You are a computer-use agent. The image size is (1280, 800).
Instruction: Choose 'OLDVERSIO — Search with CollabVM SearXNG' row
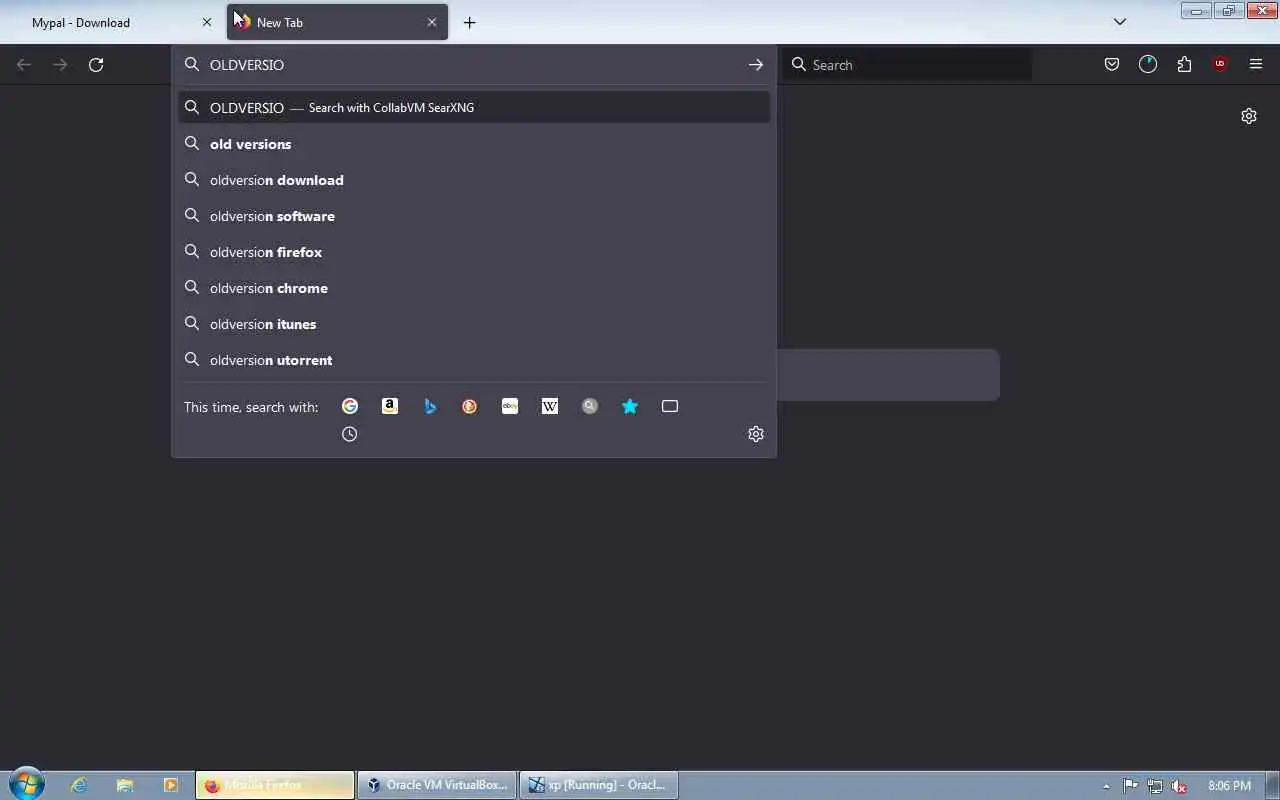tap(474, 107)
